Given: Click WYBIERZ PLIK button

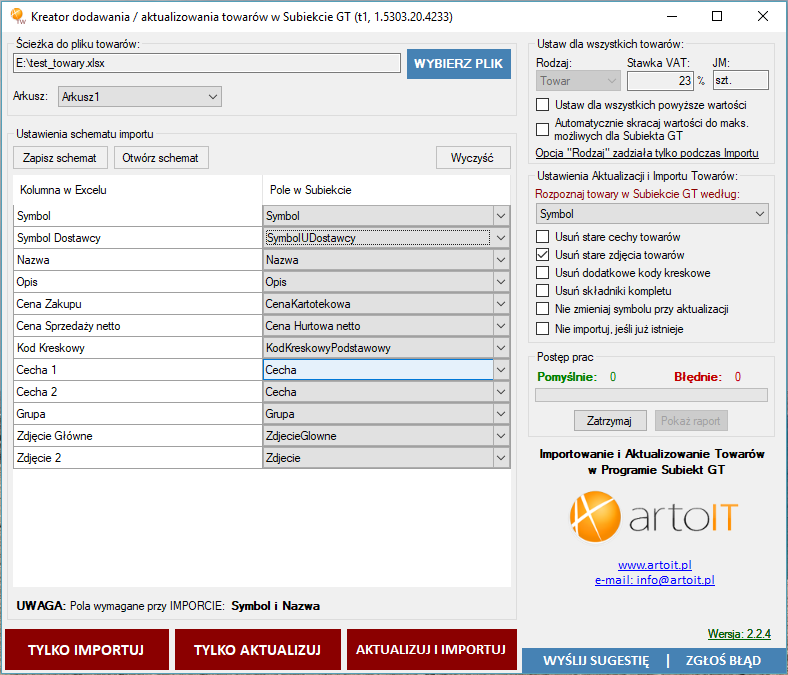Looking at the screenshot, I should [x=459, y=64].
